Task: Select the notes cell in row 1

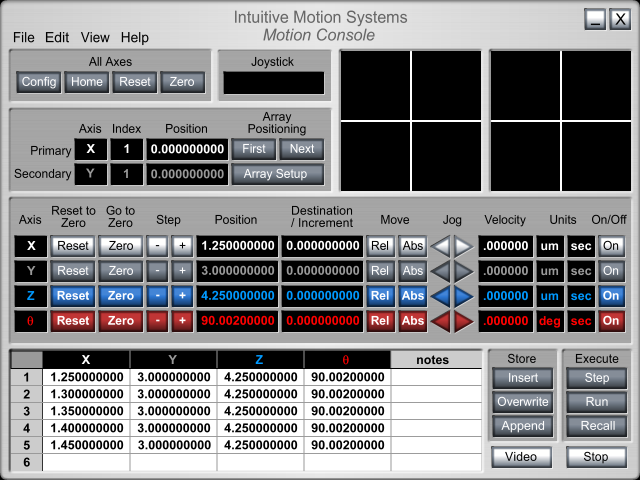Action: pos(432,377)
